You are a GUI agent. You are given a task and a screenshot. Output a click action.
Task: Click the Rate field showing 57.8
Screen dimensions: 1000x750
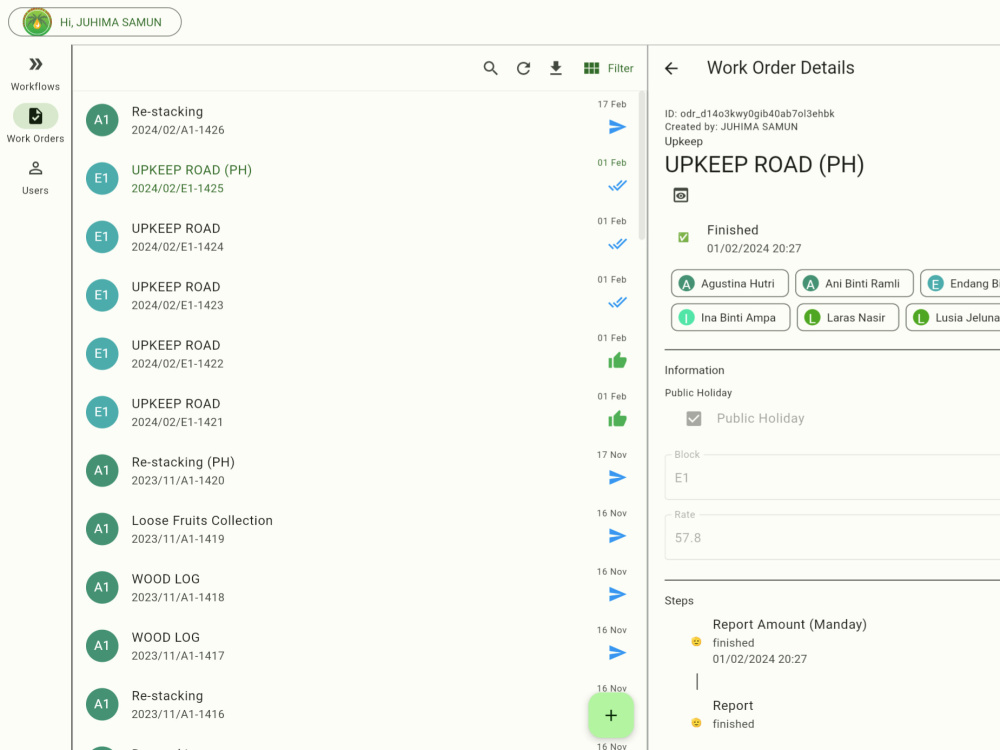click(x=832, y=537)
